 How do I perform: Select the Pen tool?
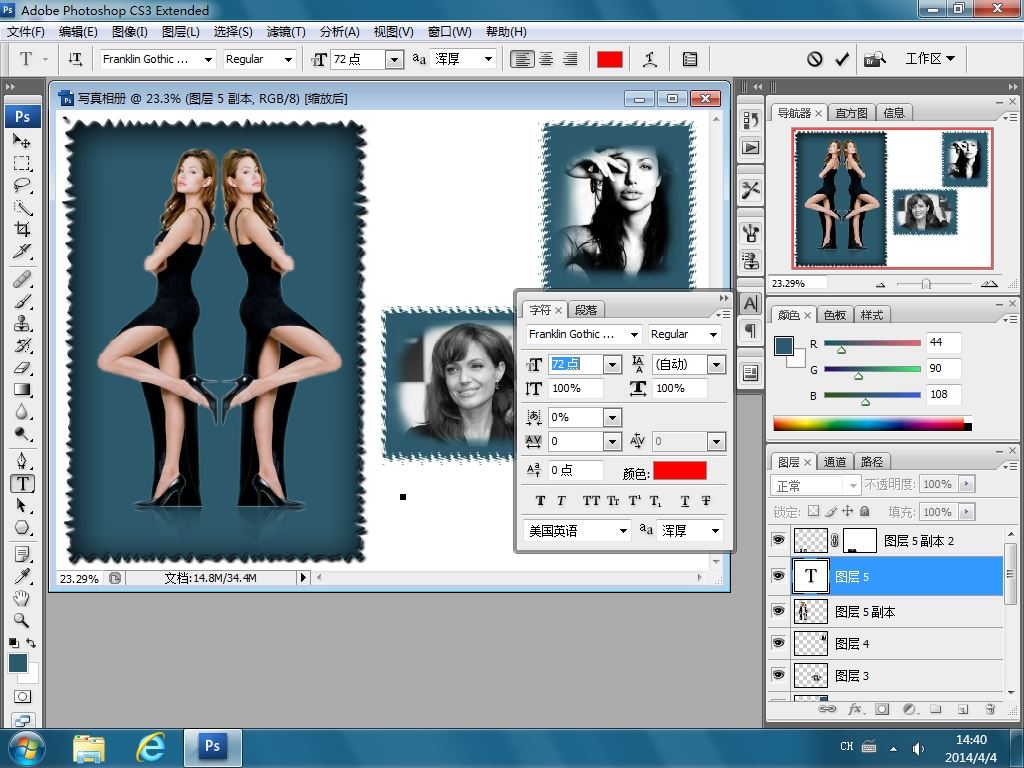click(x=22, y=460)
